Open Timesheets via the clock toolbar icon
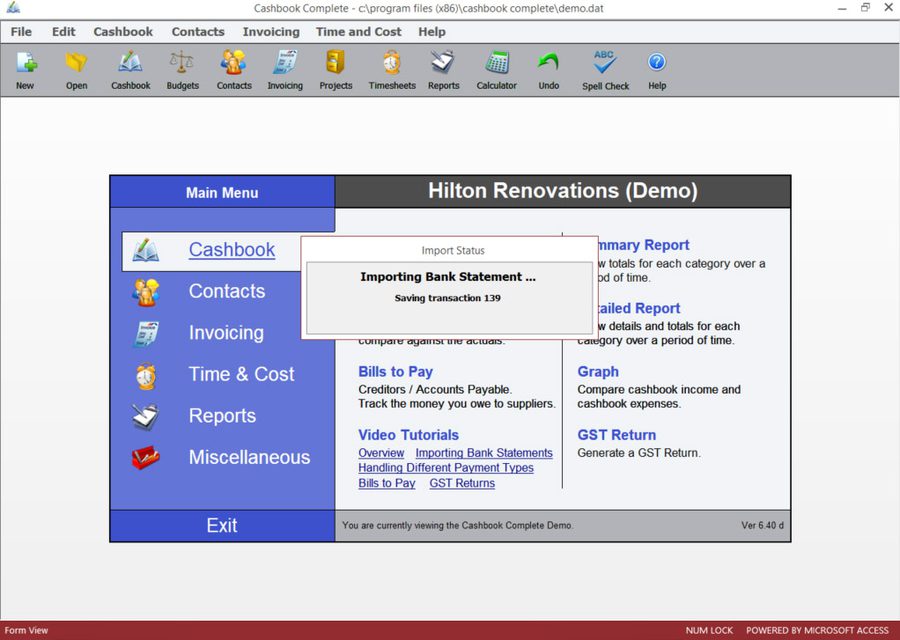This screenshot has width=900, height=640. pyautogui.click(x=392, y=62)
